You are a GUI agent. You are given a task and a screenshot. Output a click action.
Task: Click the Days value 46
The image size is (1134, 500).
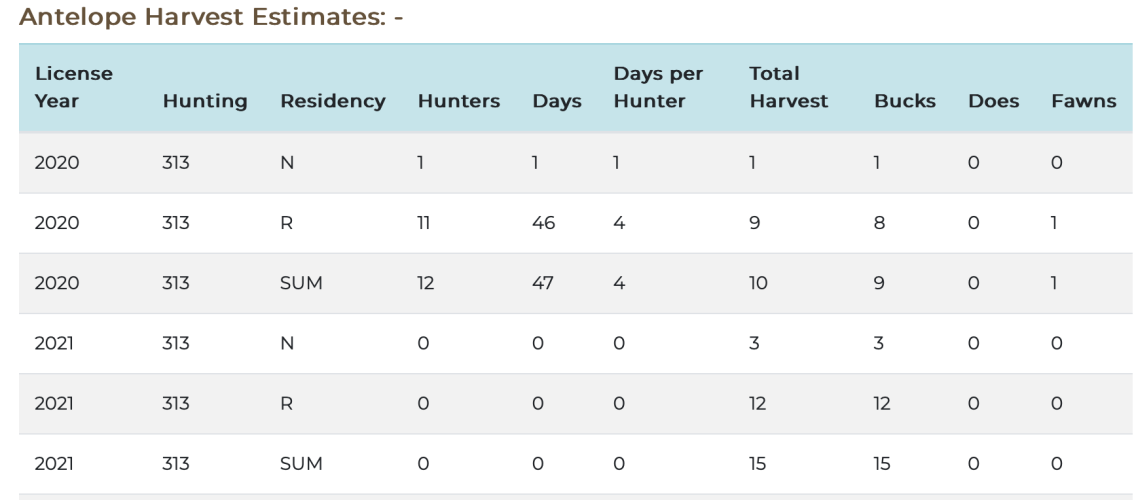[545, 226]
